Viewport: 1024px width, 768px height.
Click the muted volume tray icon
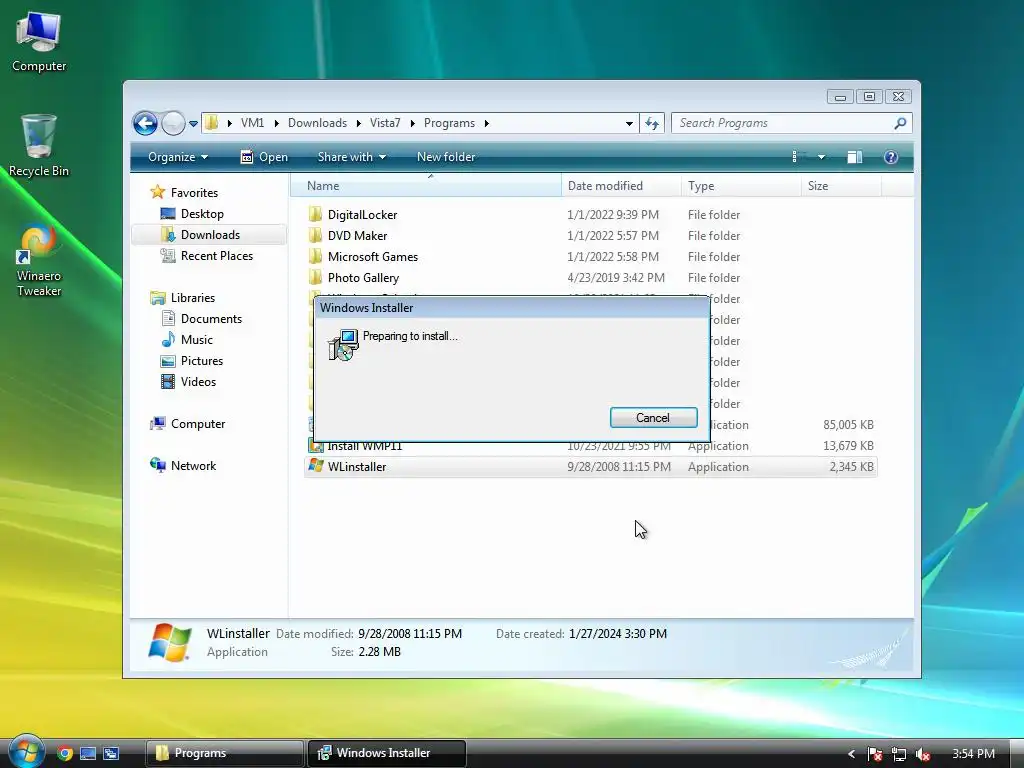[x=923, y=754]
